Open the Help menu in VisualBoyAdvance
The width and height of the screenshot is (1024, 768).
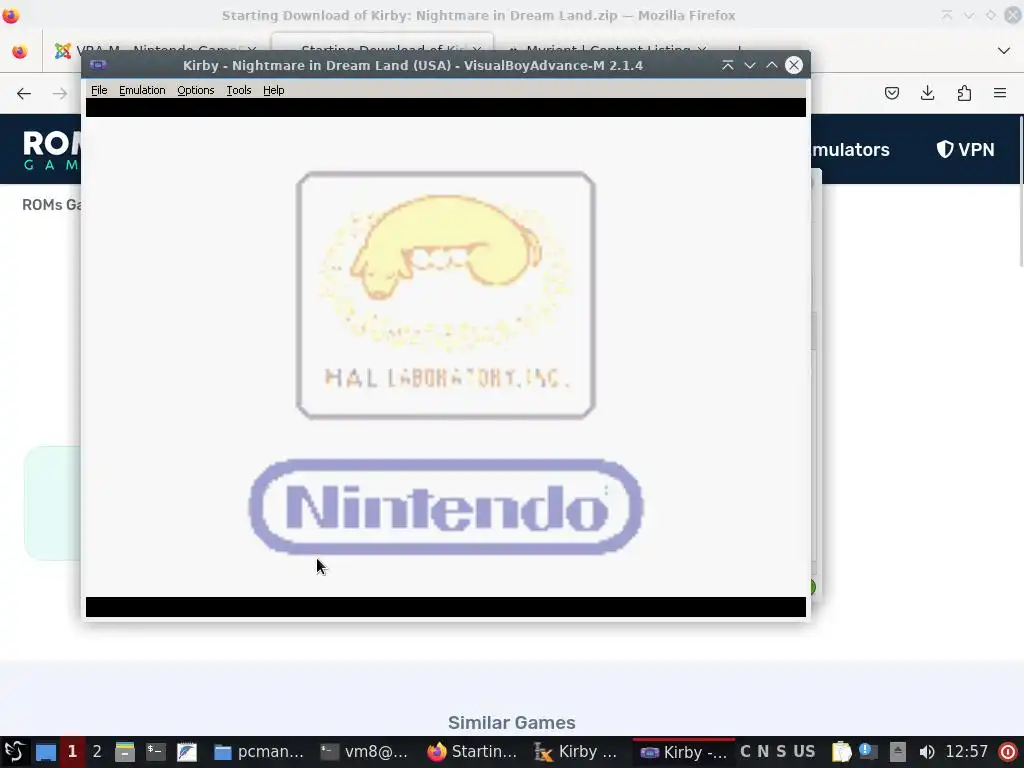click(274, 90)
